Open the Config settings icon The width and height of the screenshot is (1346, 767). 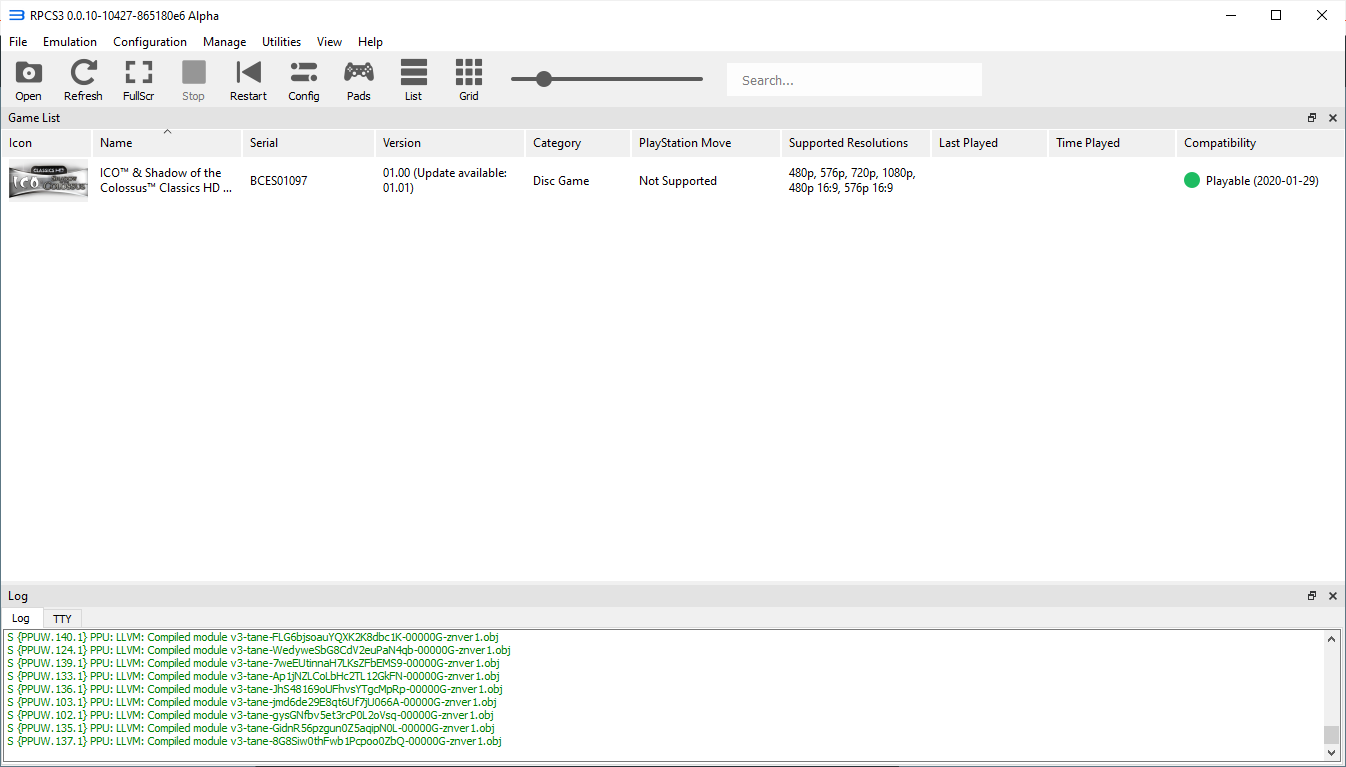[303, 80]
